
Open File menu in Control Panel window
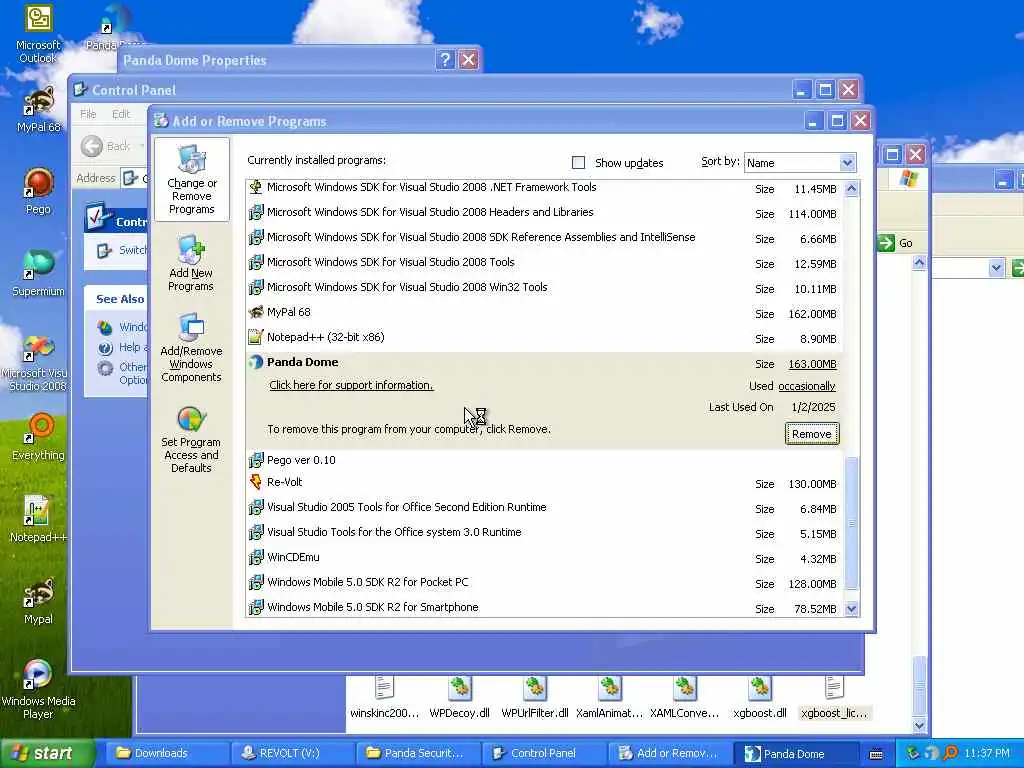point(88,114)
